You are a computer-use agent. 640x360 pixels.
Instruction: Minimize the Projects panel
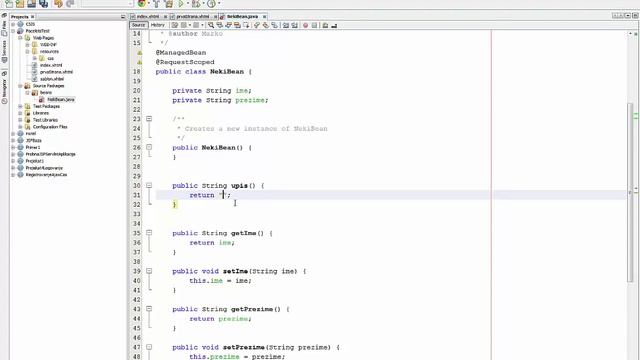tap(123, 17)
